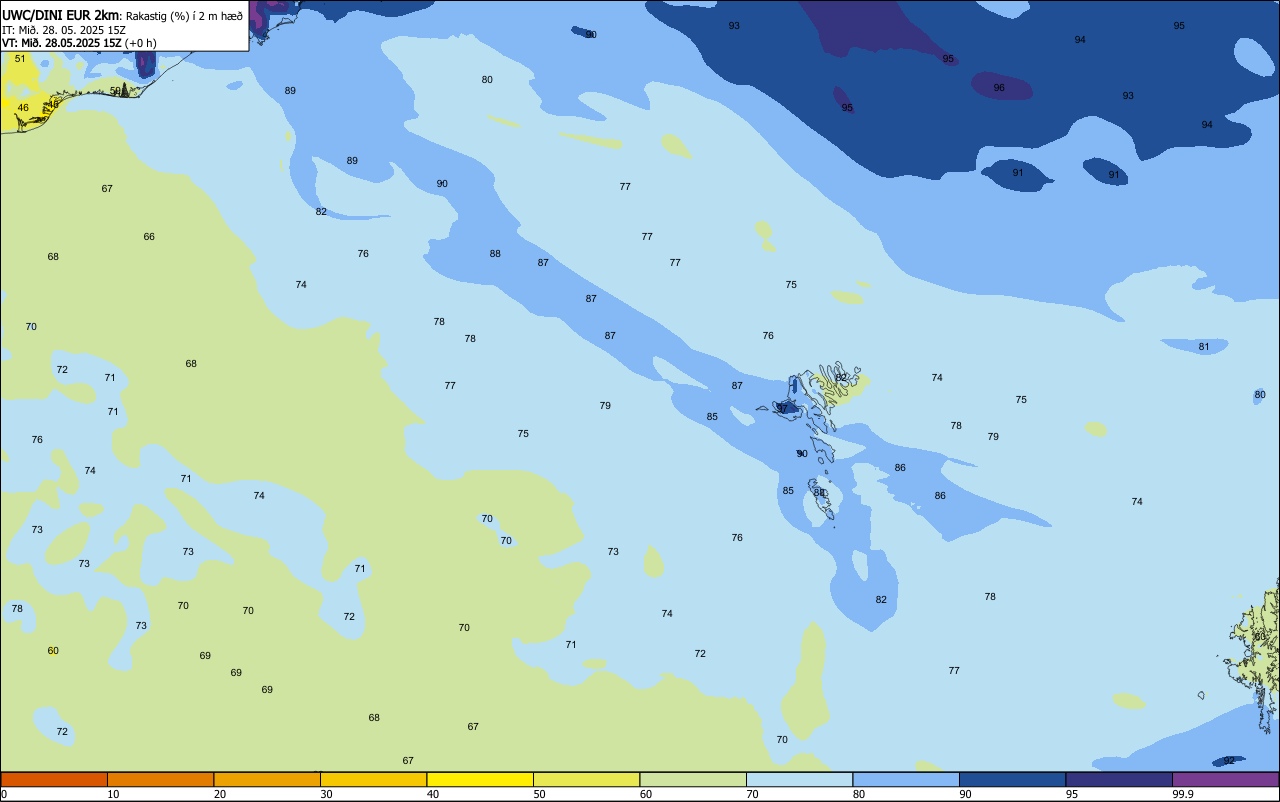Select the map value 88
The width and height of the screenshot is (1280, 802).
pyautogui.click(x=495, y=254)
